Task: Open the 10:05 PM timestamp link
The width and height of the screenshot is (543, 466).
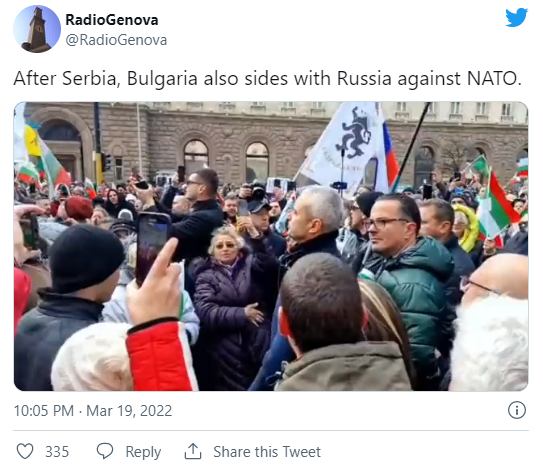Action: (x=44, y=411)
